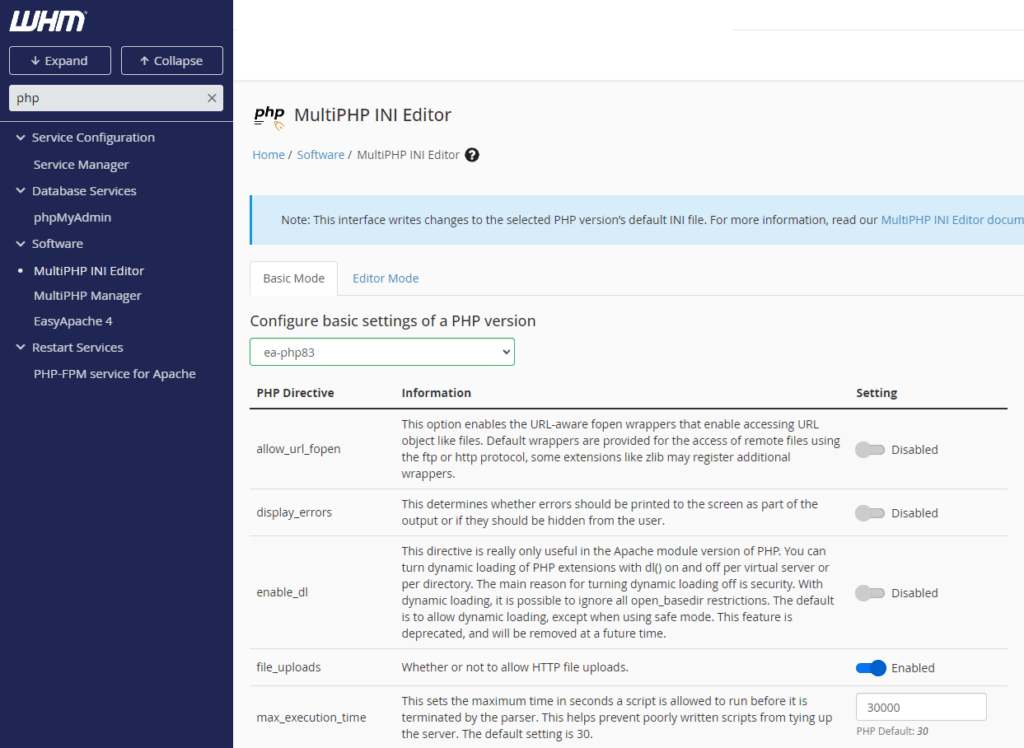1024x748 pixels.
Task: Collapse the Service Configuration section
Action: click(20, 137)
